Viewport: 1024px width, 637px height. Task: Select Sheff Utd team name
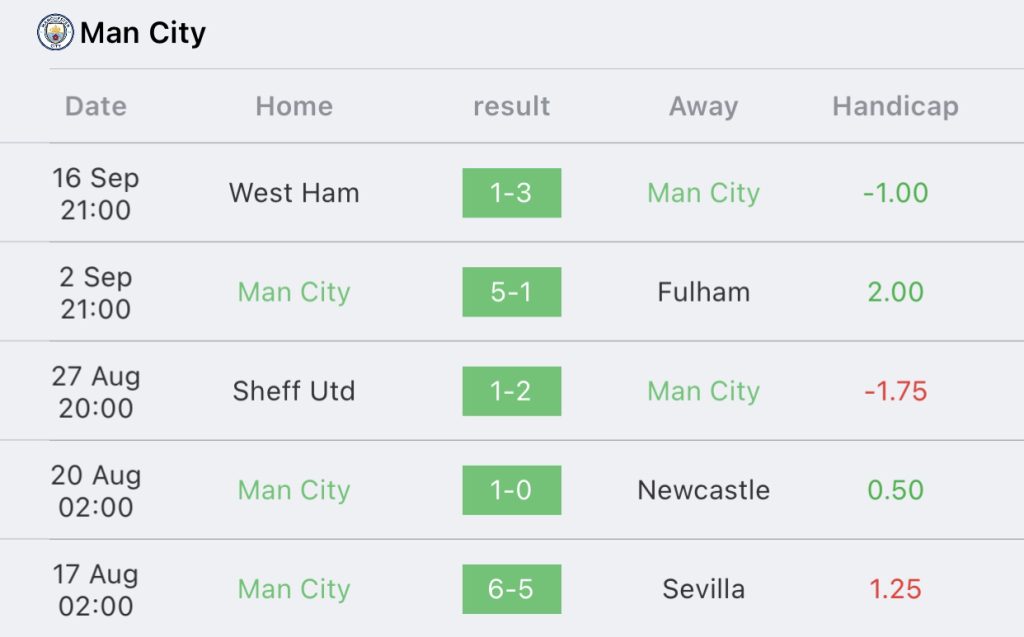[294, 391]
